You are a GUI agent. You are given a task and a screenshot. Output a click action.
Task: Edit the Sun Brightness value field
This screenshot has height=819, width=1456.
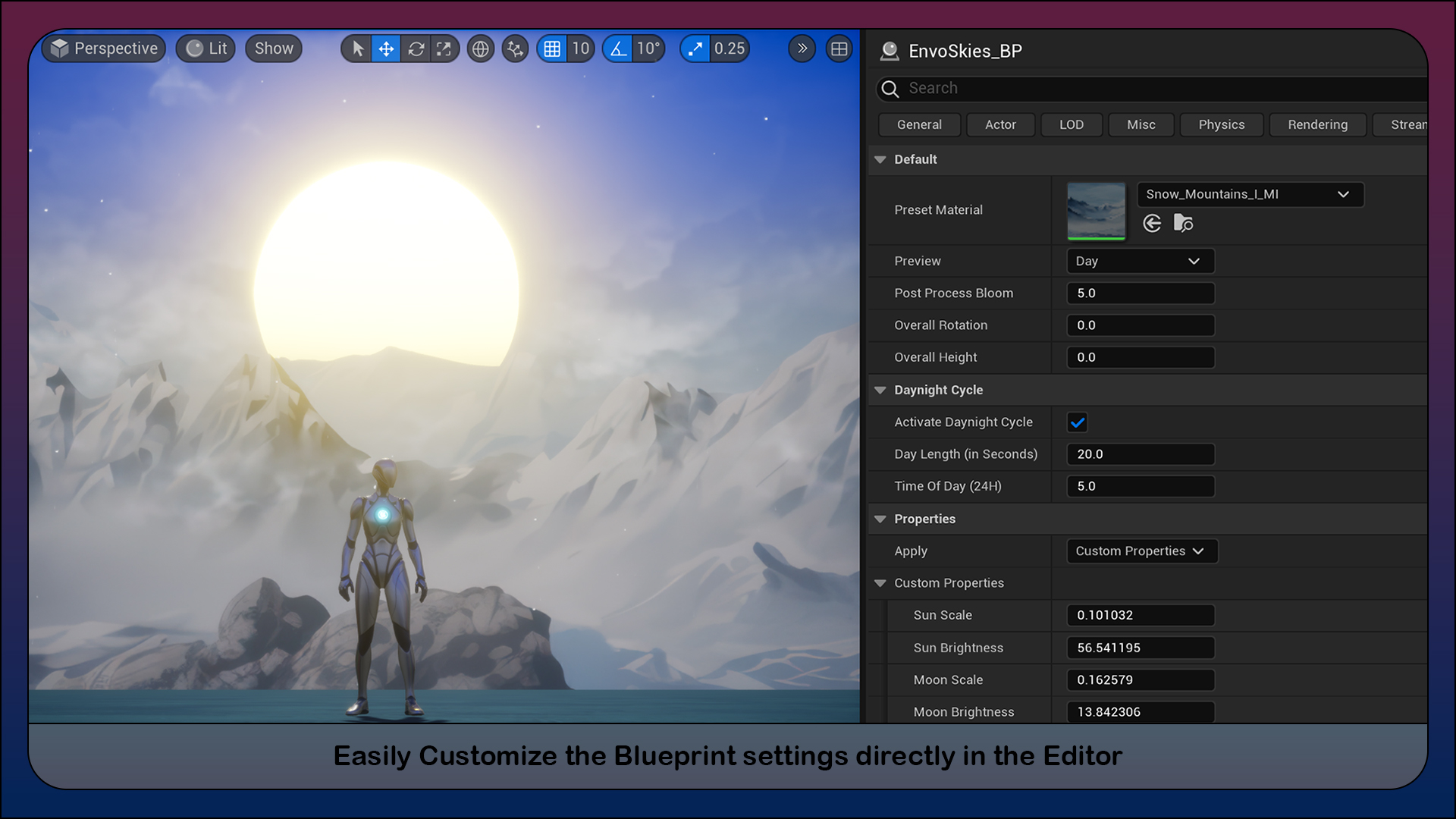click(x=1140, y=648)
